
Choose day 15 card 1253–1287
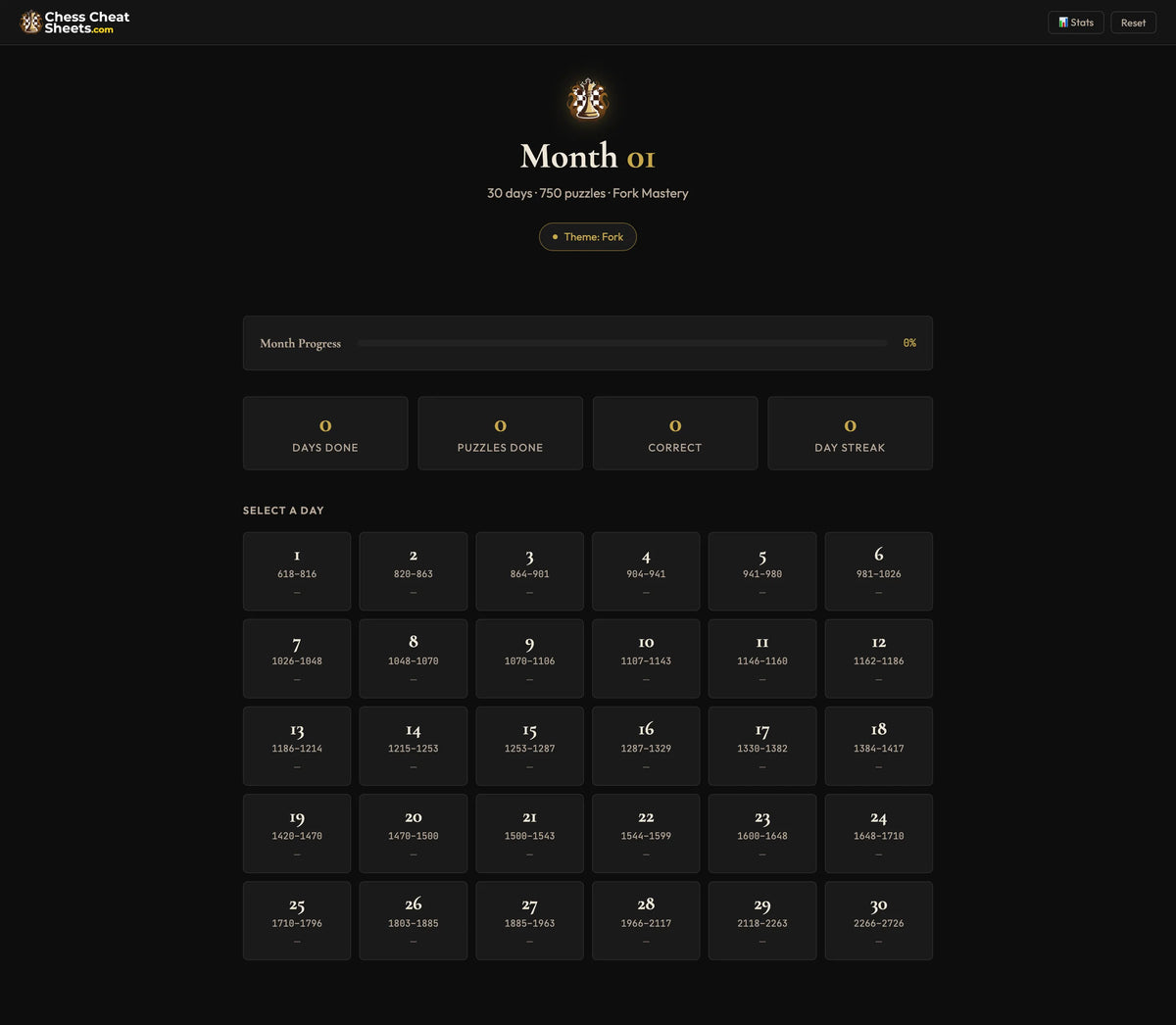(x=529, y=746)
